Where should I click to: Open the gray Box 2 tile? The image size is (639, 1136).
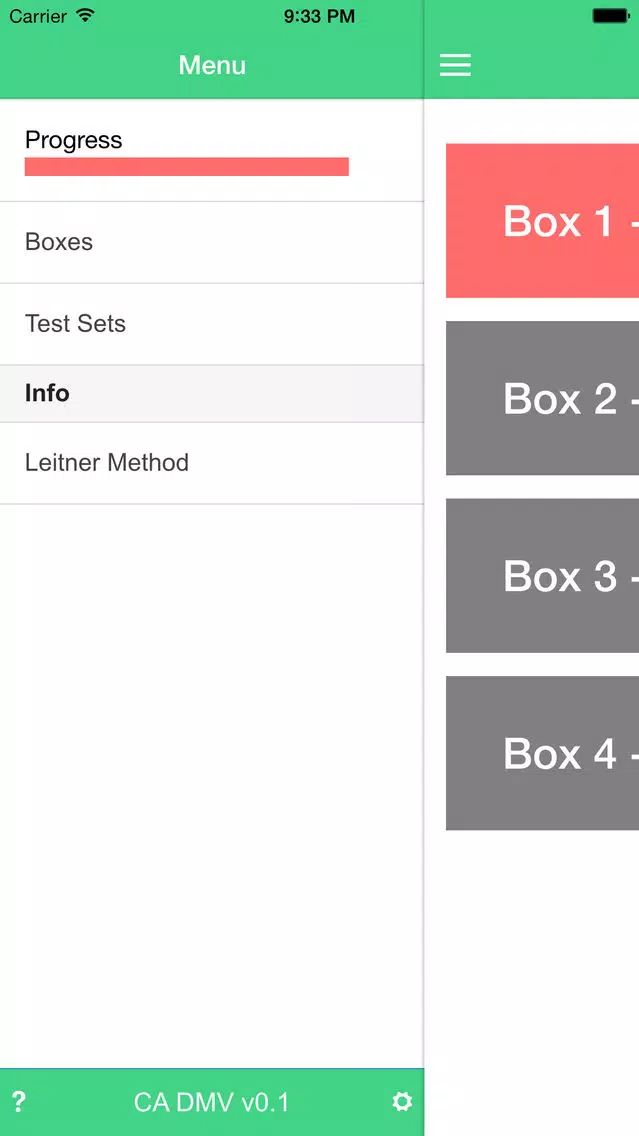(542, 398)
